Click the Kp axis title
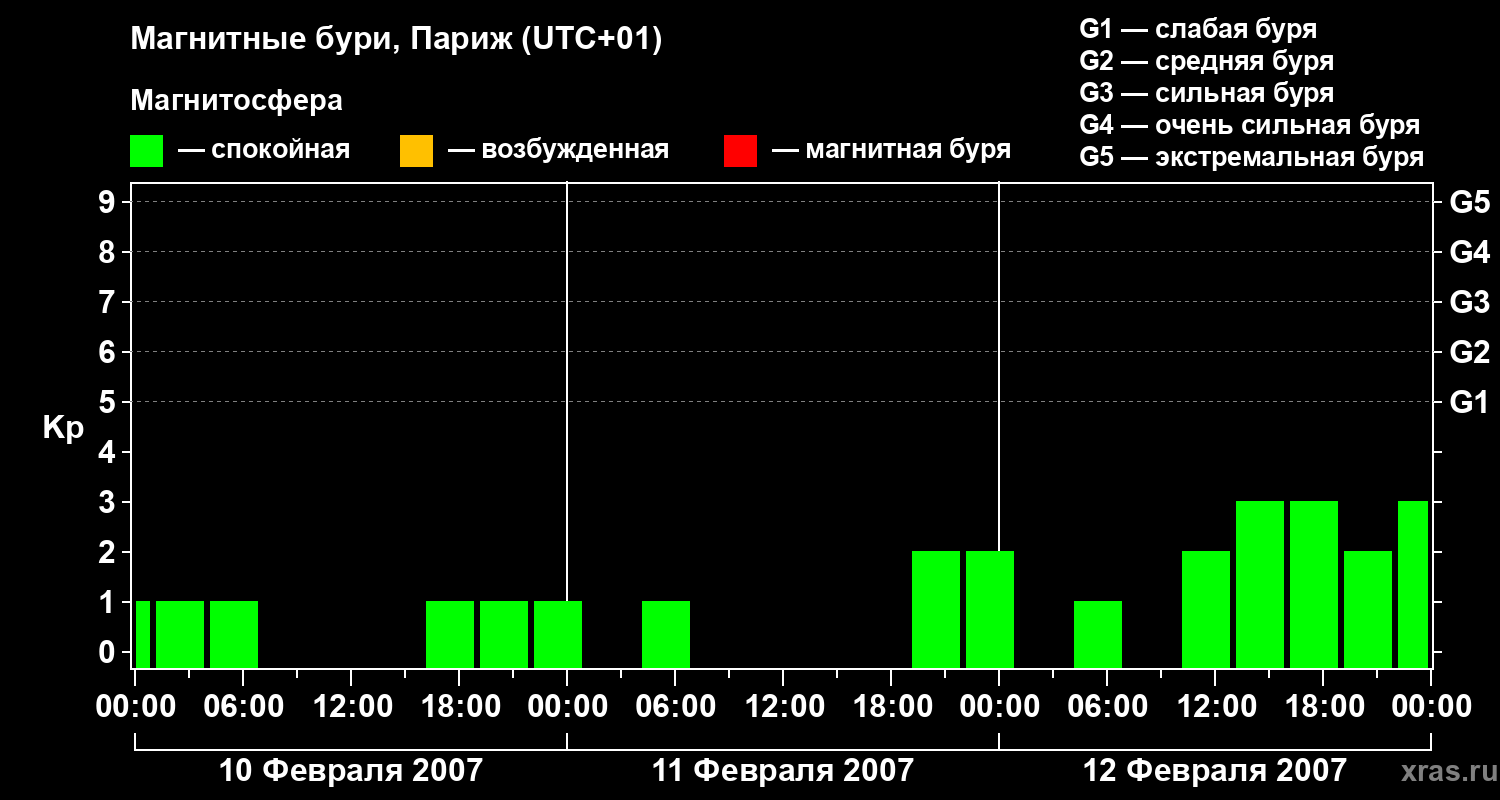The image size is (1500, 800). tap(63, 427)
